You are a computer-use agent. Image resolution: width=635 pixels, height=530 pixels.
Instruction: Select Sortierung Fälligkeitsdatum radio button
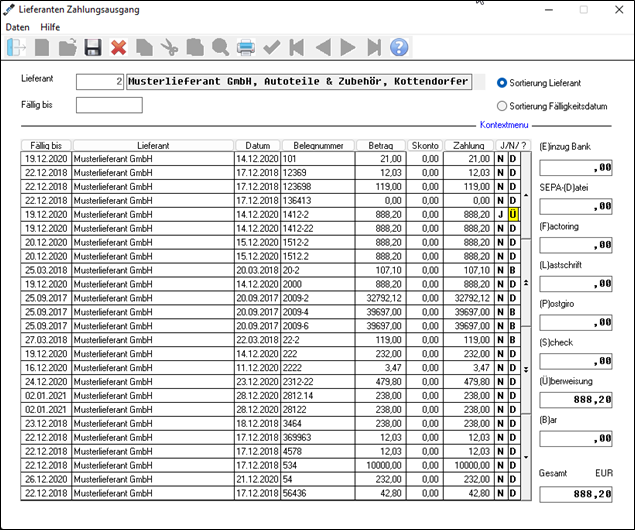[502, 106]
